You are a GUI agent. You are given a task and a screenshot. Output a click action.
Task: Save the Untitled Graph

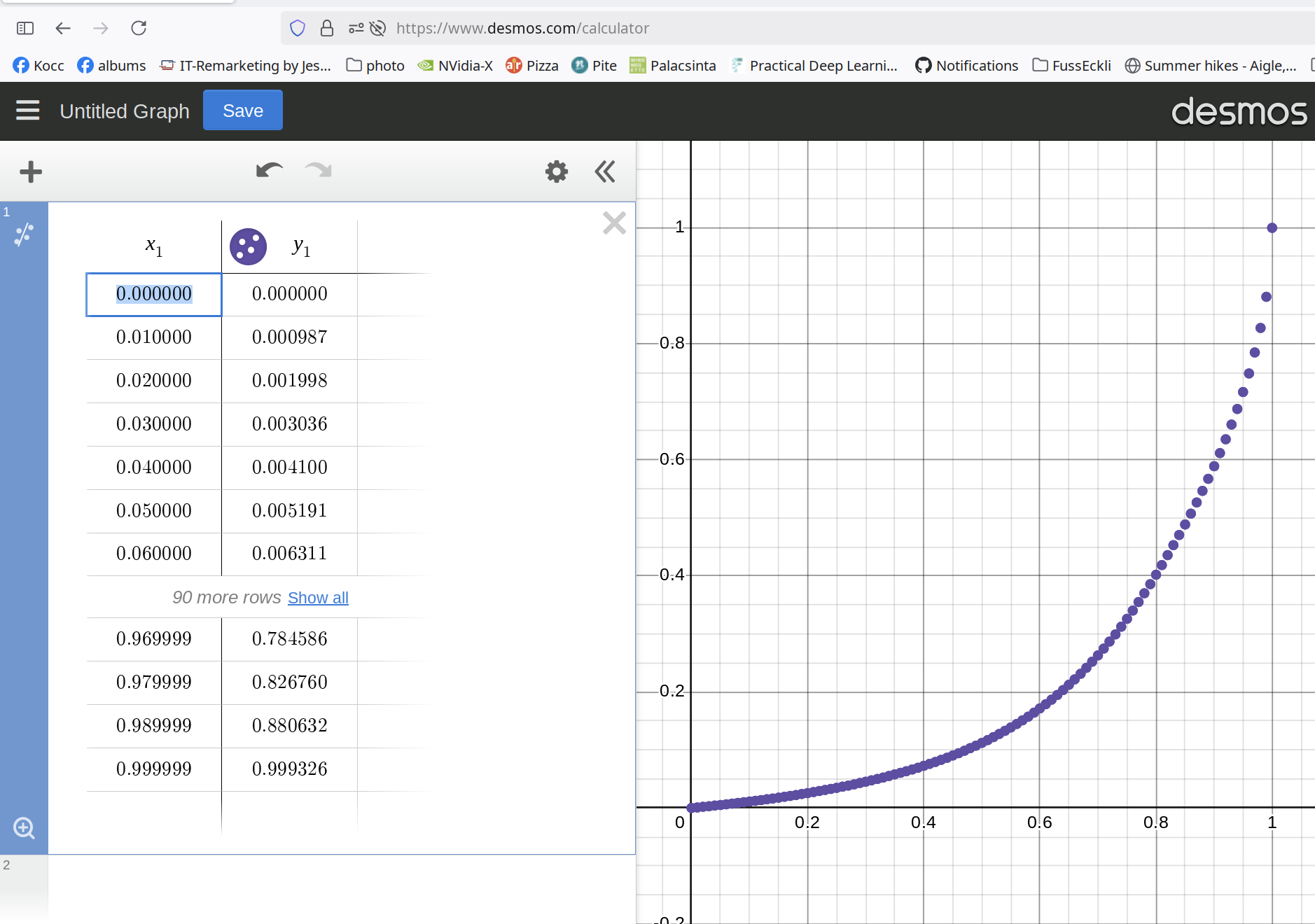243,111
